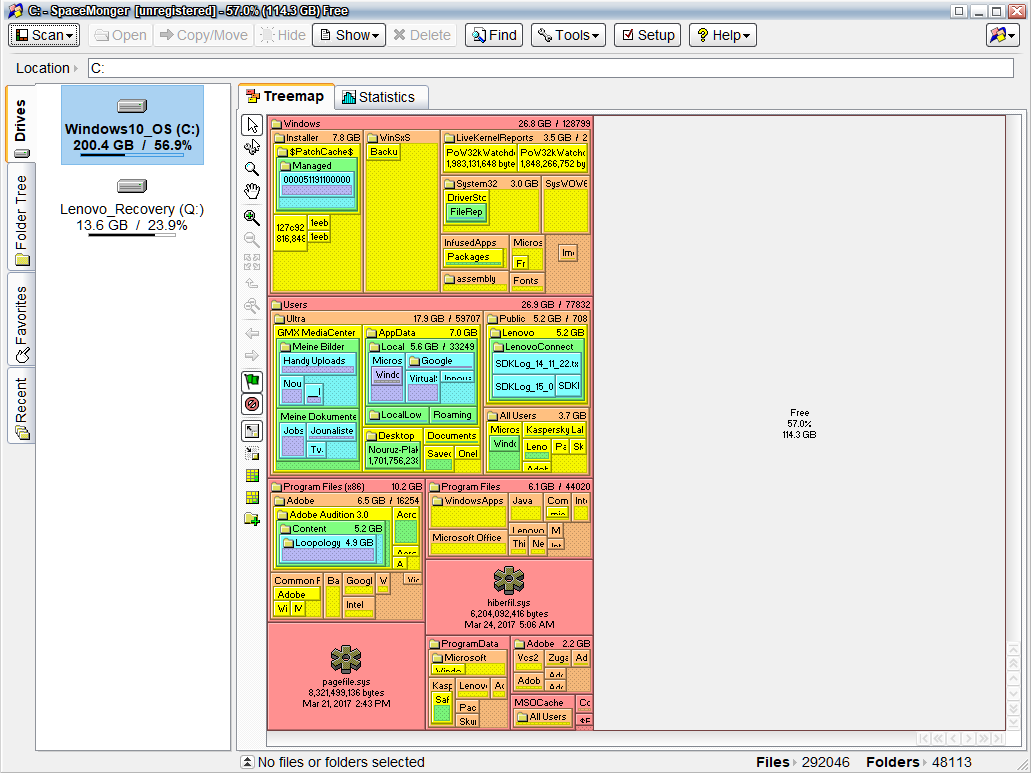1031x773 pixels.
Task: Select the Windows10_OS (C:) drive
Action: tap(132, 125)
